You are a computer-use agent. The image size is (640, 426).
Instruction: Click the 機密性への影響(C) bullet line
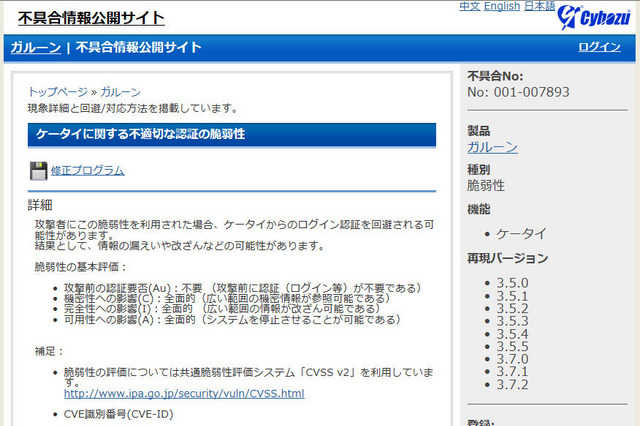click(x=227, y=298)
